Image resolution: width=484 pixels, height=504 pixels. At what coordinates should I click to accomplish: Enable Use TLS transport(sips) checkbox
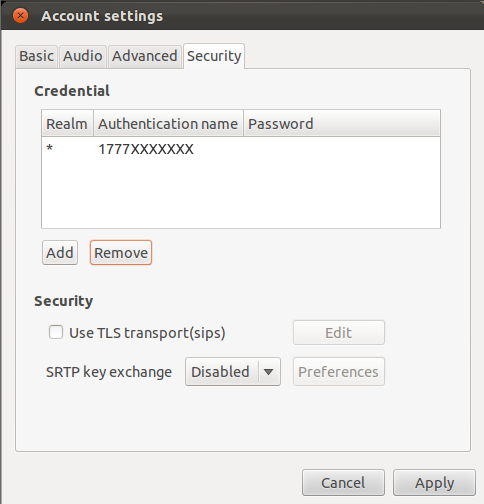(x=56, y=332)
